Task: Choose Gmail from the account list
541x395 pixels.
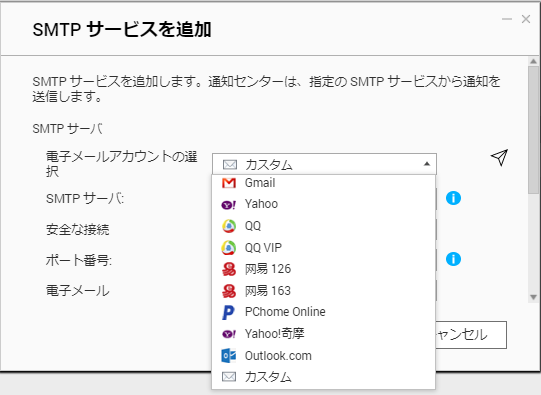Action: pos(323,183)
